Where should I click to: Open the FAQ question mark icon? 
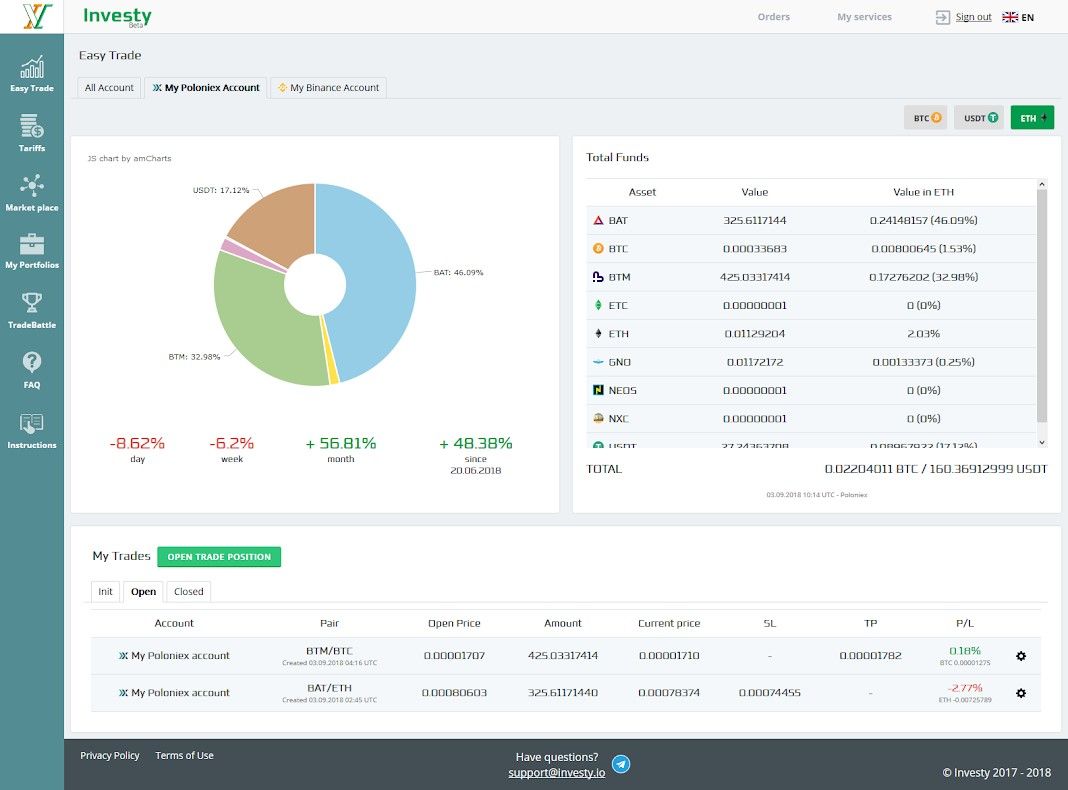point(32,362)
